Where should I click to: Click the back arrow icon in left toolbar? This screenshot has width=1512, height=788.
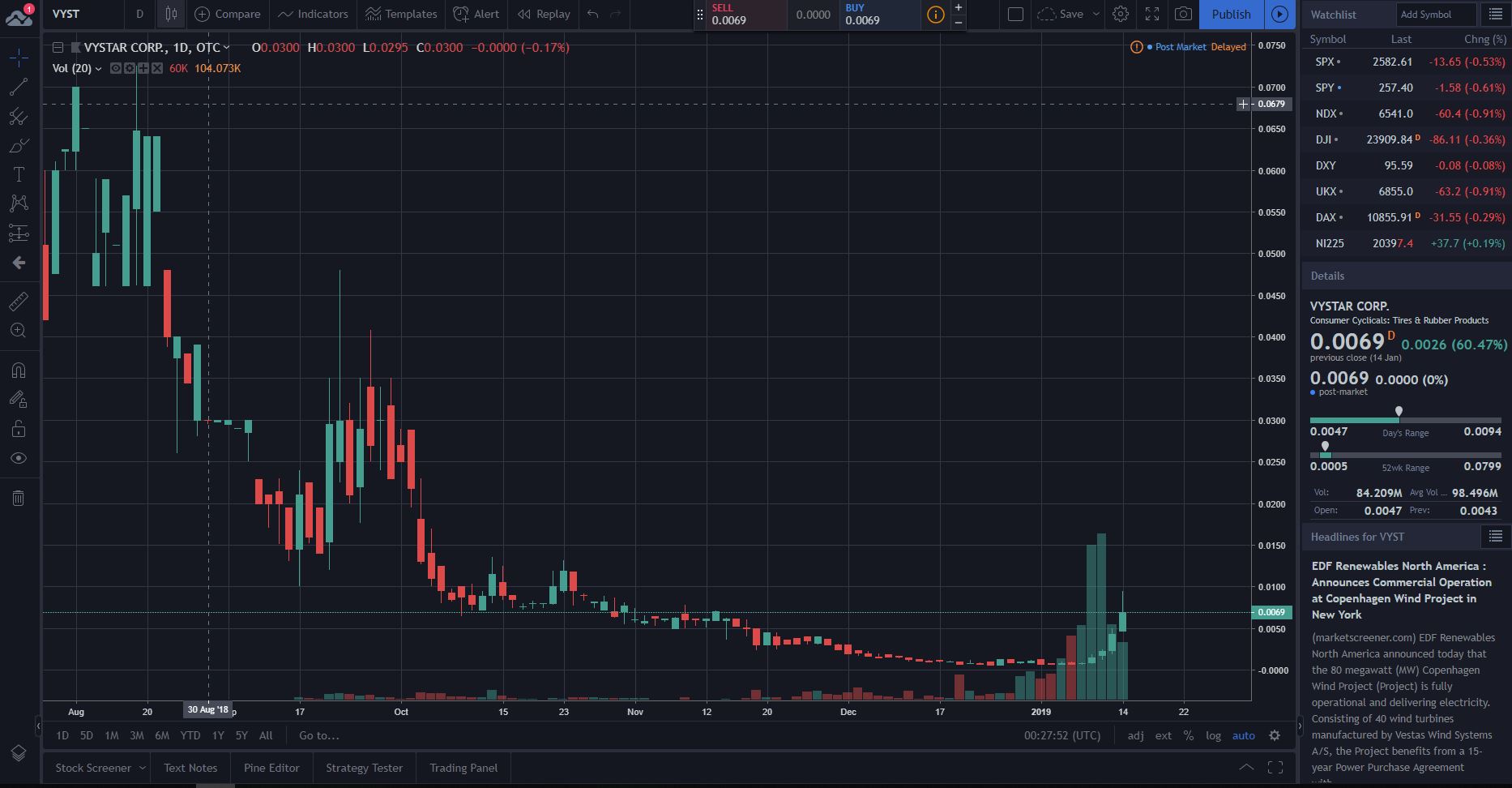pyautogui.click(x=19, y=263)
